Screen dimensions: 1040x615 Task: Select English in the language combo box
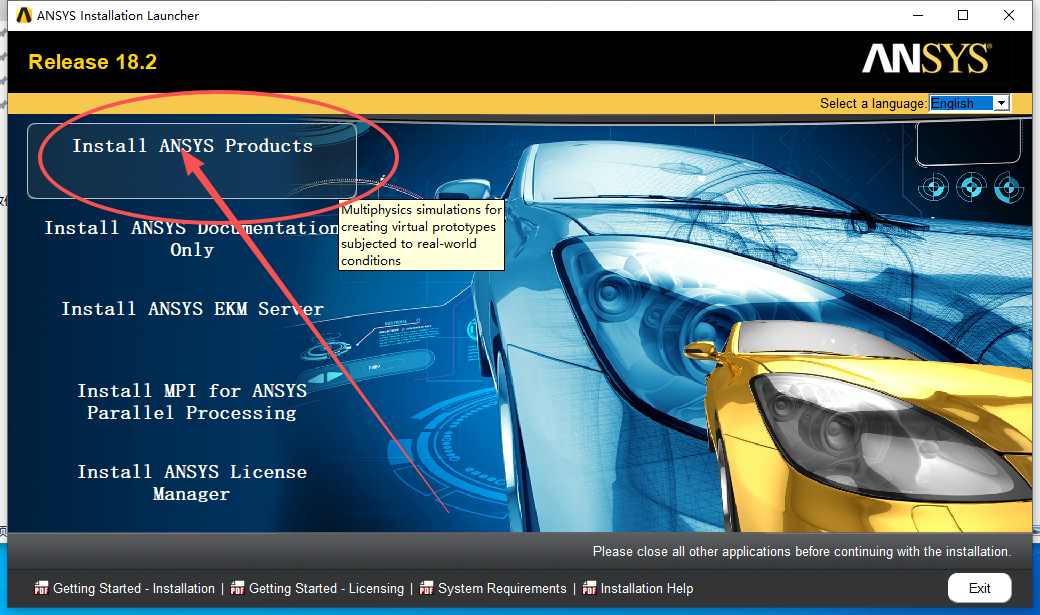[x=960, y=102]
